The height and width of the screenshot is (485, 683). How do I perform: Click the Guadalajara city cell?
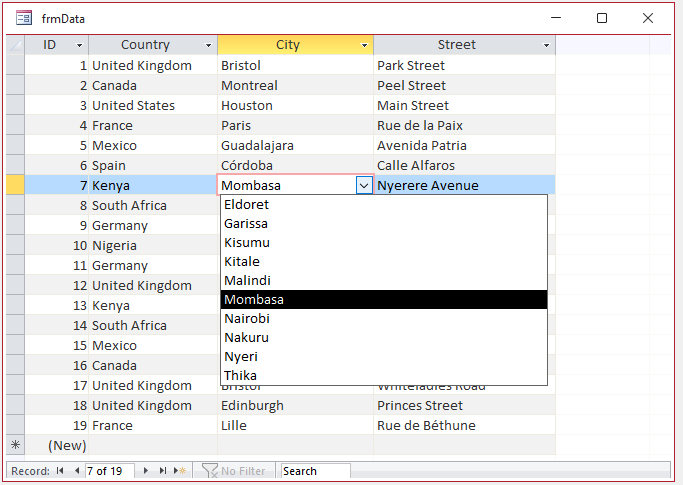point(295,146)
